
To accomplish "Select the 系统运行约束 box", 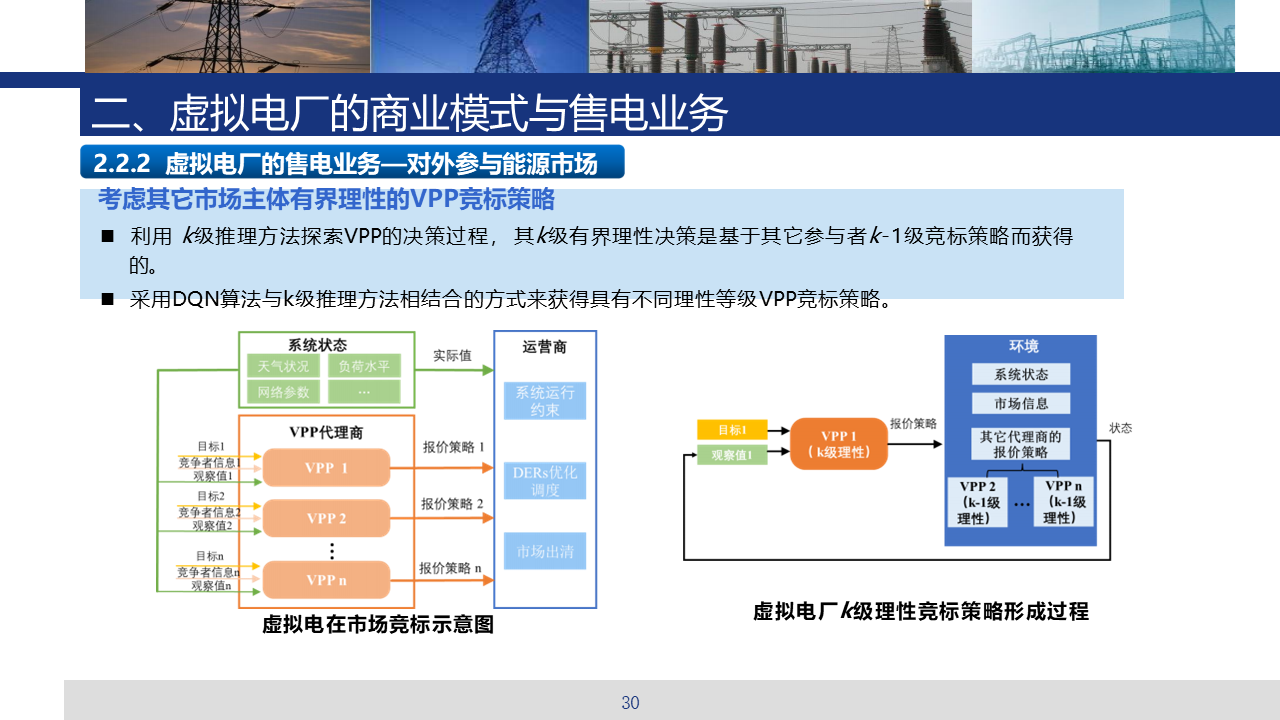I will point(545,401).
